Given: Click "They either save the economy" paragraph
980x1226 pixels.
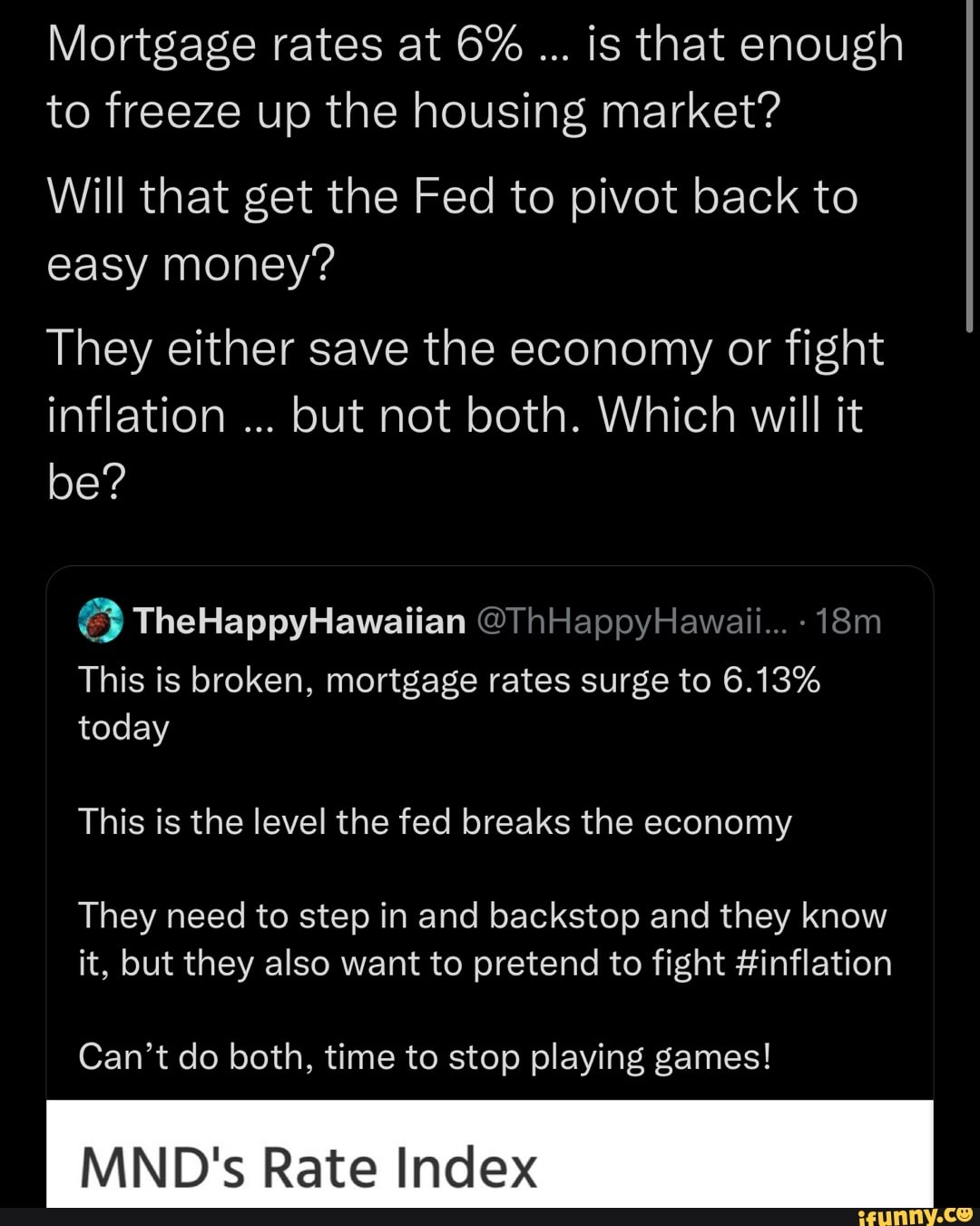Looking at the screenshot, I should [465, 349].
